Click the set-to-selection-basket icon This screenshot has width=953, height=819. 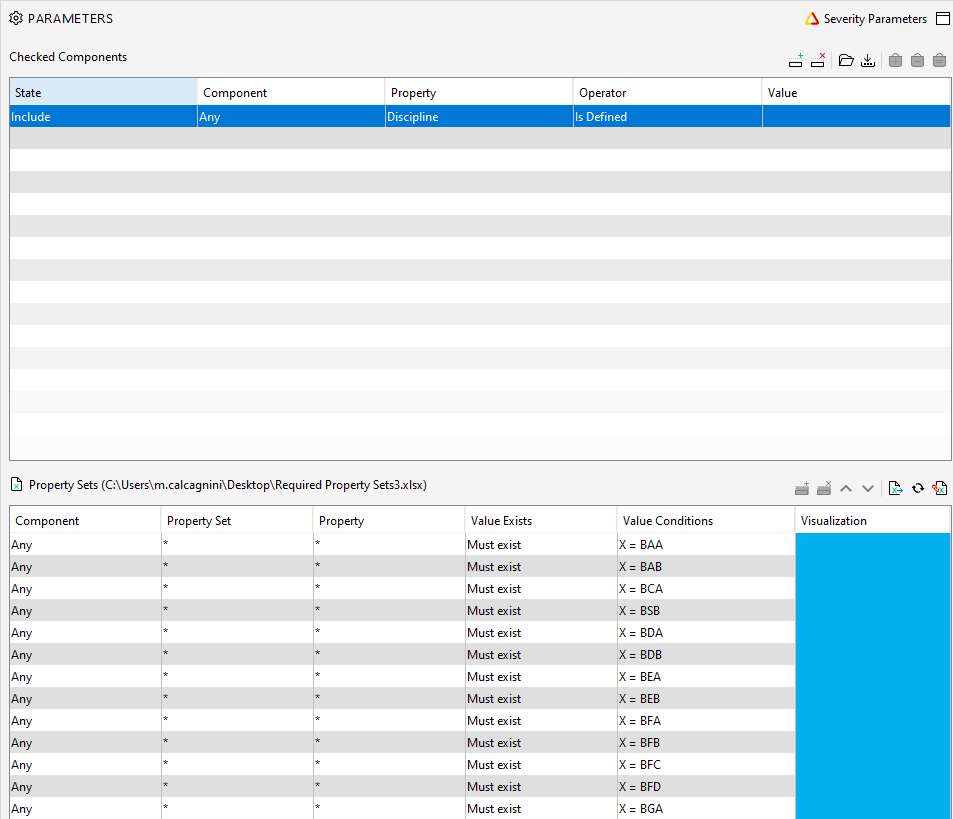[940, 60]
